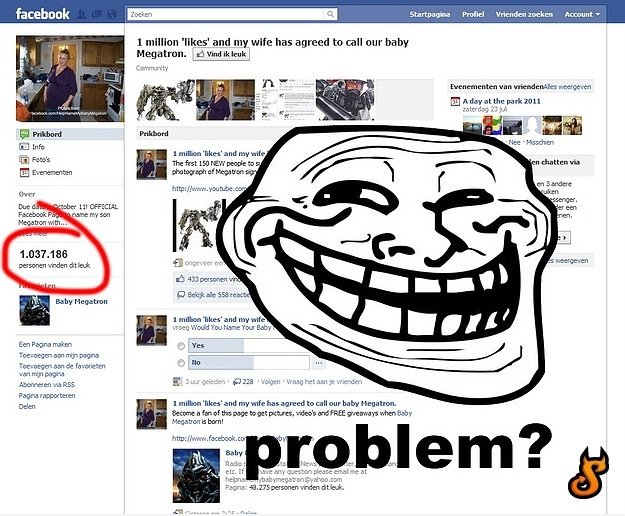This screenshot has height=516, width=625.
Task: Open the Evenementen section
Action: click(52, 173)
